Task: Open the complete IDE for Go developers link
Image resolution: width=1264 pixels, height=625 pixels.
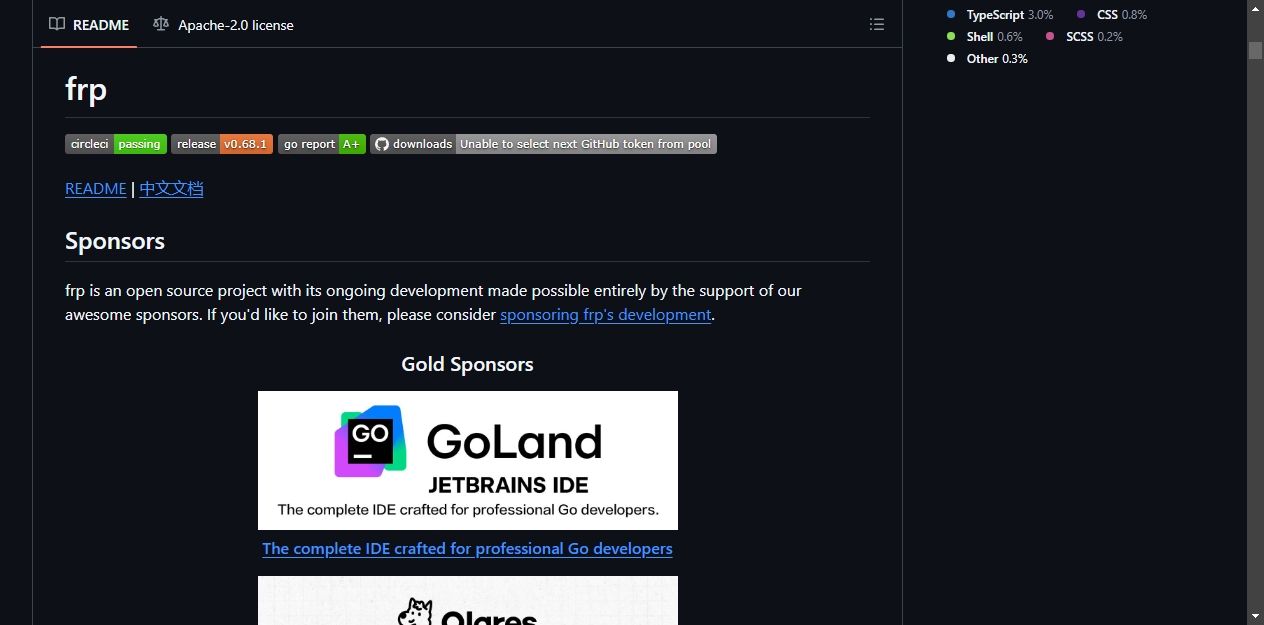Action: click(x=467, y=548)
